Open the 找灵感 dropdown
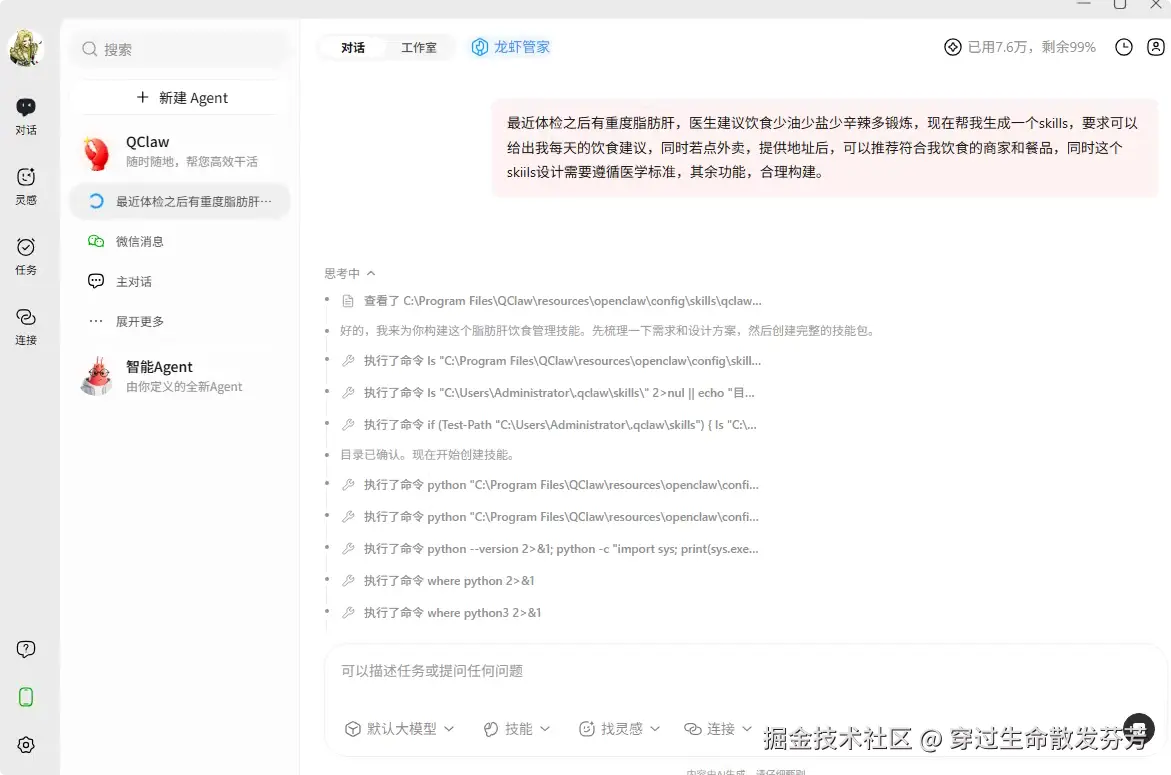Viewport: 1171px width, 775px height. 619,729
